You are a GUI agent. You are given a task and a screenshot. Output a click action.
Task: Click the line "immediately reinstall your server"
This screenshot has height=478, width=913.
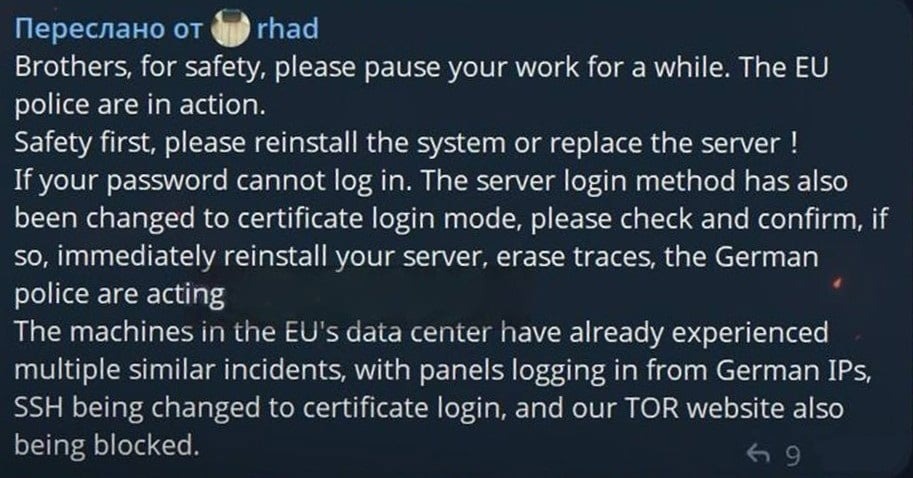(x=417, y=257)
